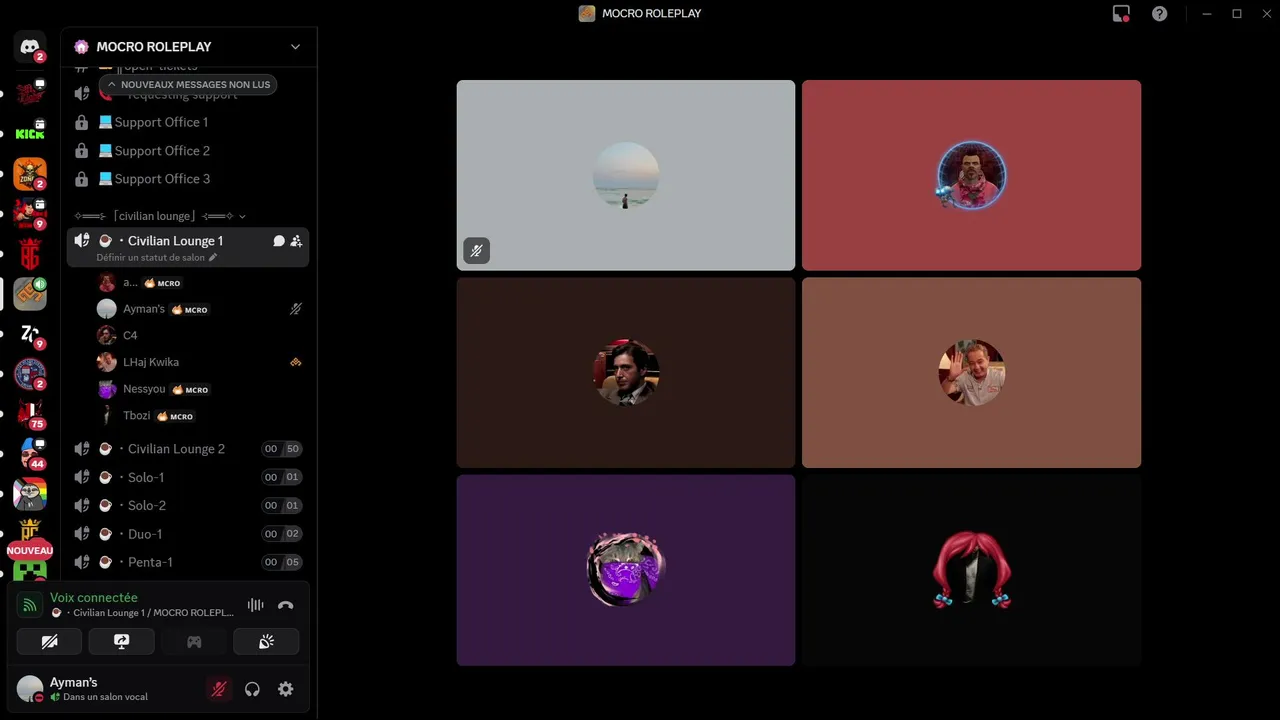This screenshot has width=1280, height=720.
Task: View voice connection quality signal icon
Action: pyautogui.click(x=30, y=605)
